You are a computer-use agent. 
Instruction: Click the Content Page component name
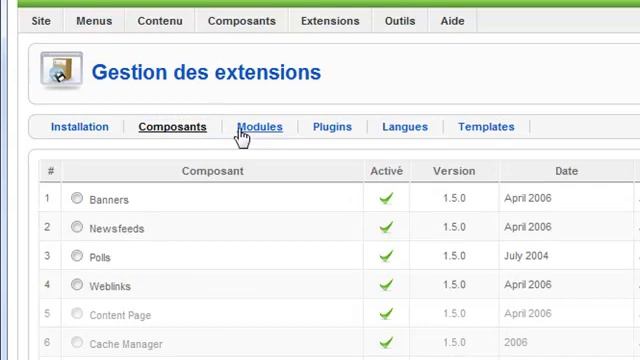click(x=120, y=316)
